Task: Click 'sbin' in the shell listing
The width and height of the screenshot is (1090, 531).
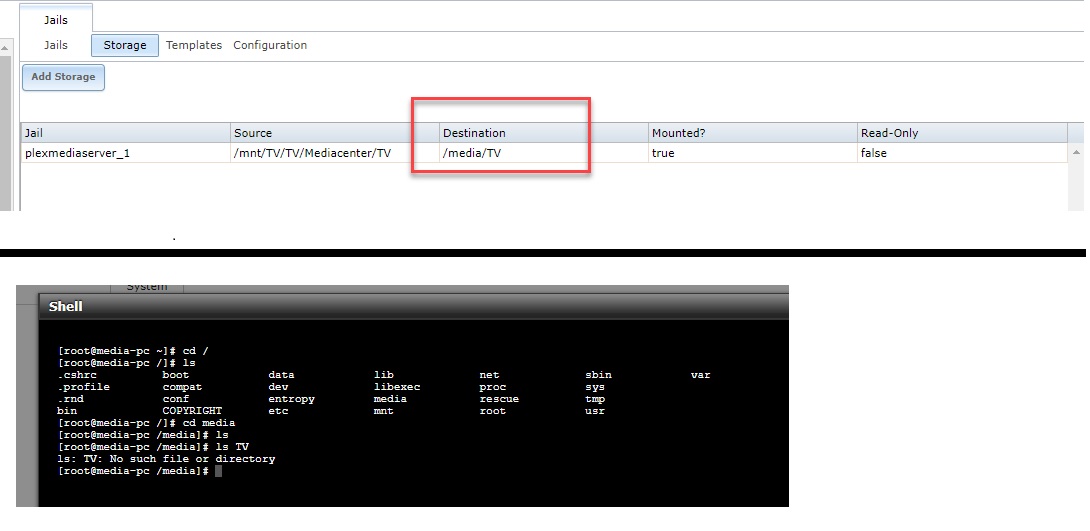Action: coord(598,375)
